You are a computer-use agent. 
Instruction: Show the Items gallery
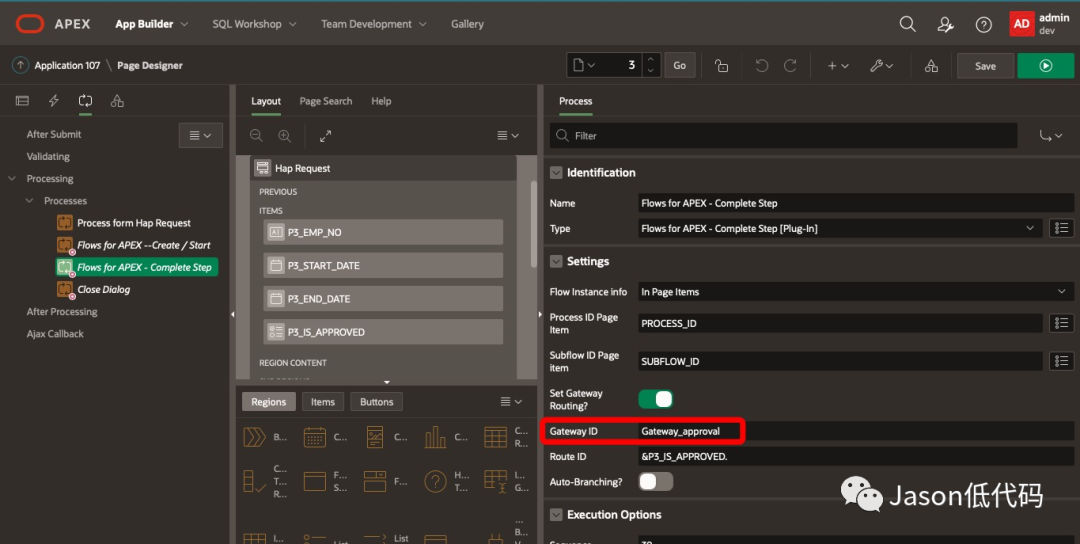click(x=322, y=401)
